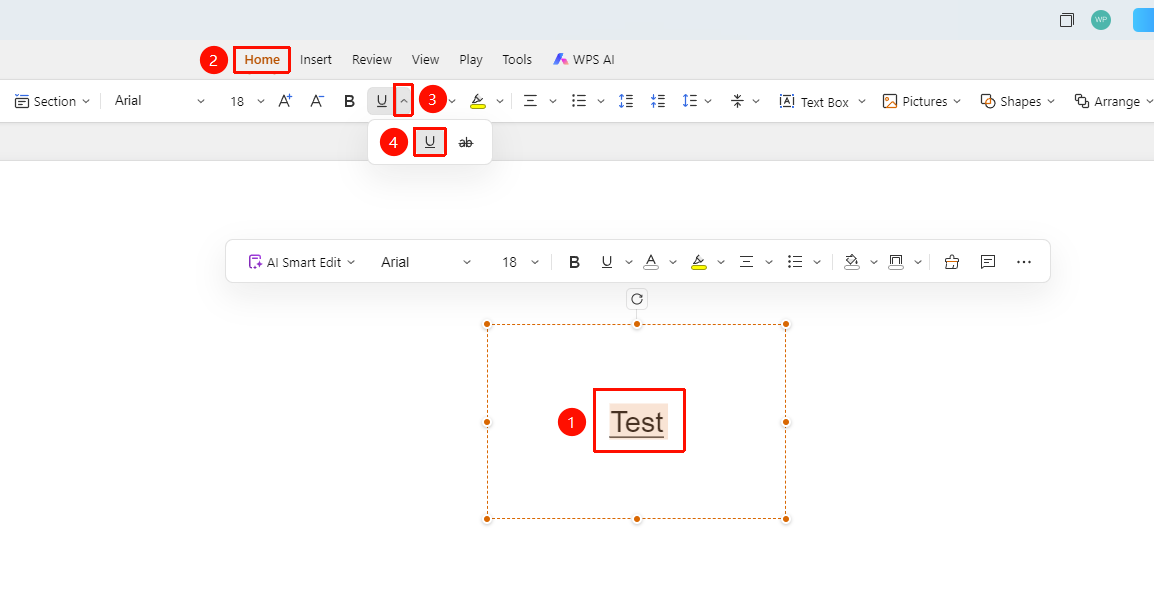1154x607 pixels.
Task: Click the ribbon yellow highlight color icon
Action: (x=478, y=101)
